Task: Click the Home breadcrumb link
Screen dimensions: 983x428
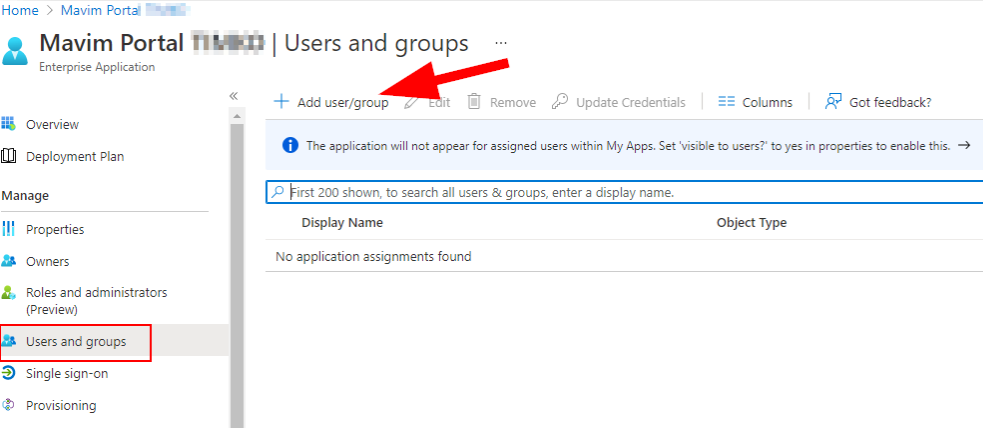Action: coord(20,10)
